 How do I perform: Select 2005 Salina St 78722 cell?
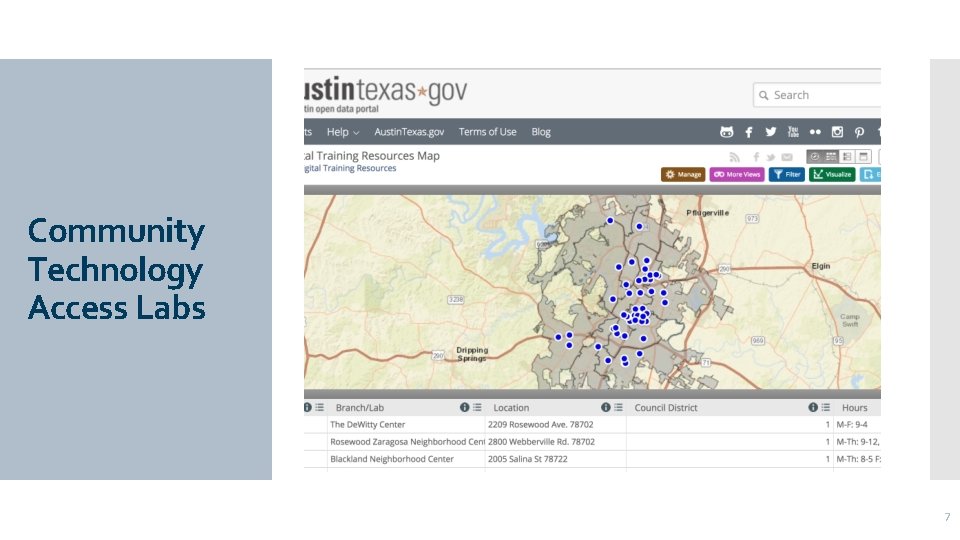click(x=555, y=459)
